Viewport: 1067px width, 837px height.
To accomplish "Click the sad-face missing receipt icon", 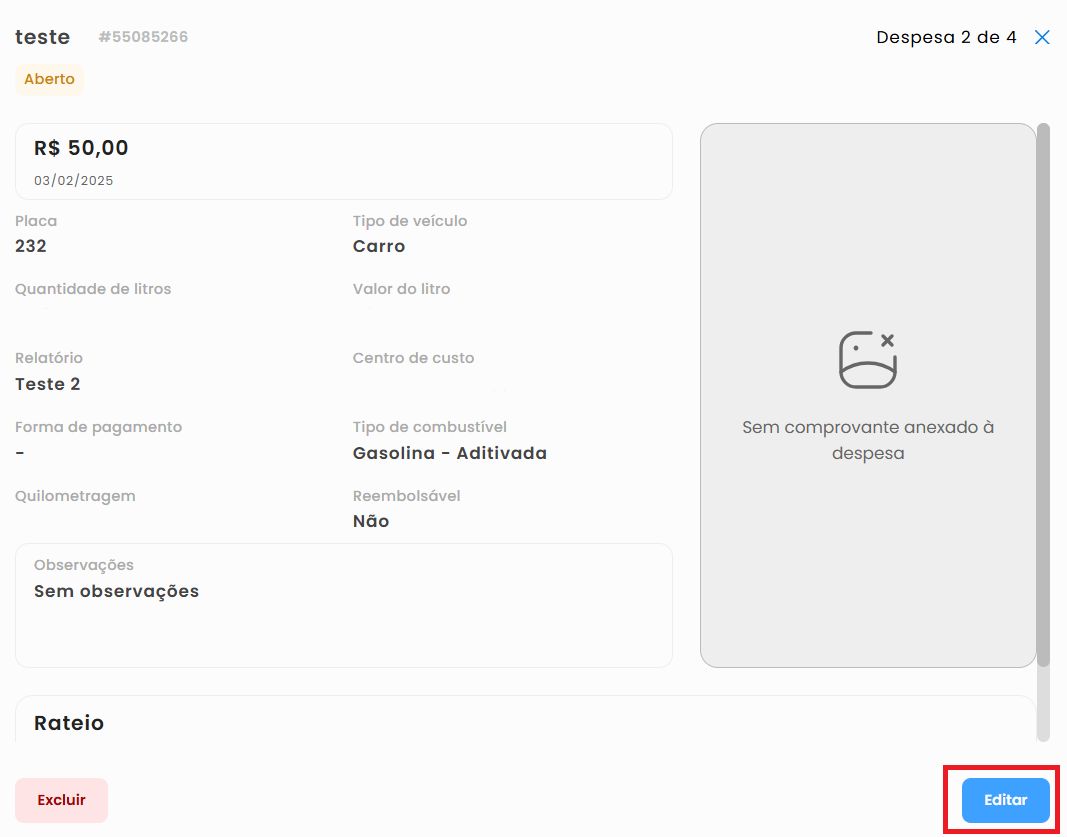I will click(x=867, y=359).
